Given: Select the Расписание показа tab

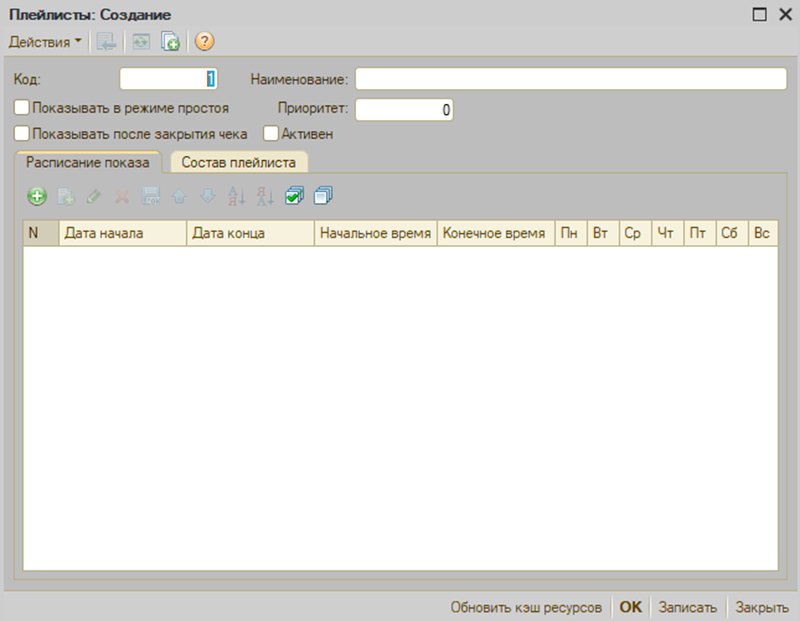Looking at the screenshot, I should pos(88,162).
